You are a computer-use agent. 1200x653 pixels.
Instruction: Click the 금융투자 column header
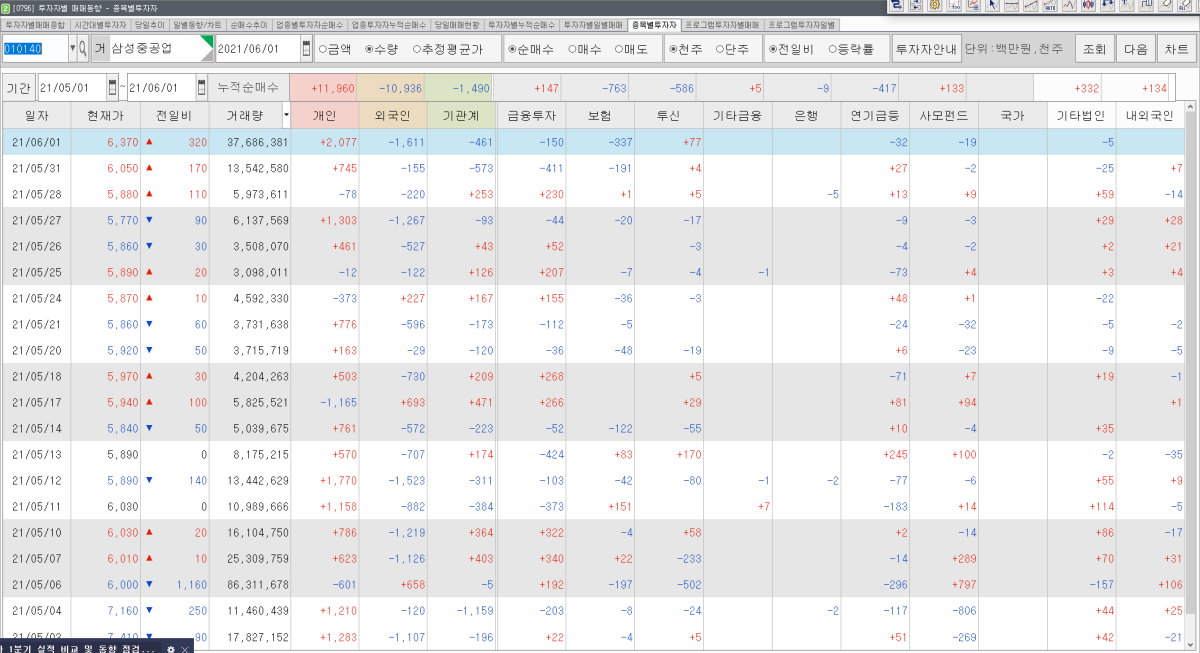pyautogui.click(x=530, y=115)
